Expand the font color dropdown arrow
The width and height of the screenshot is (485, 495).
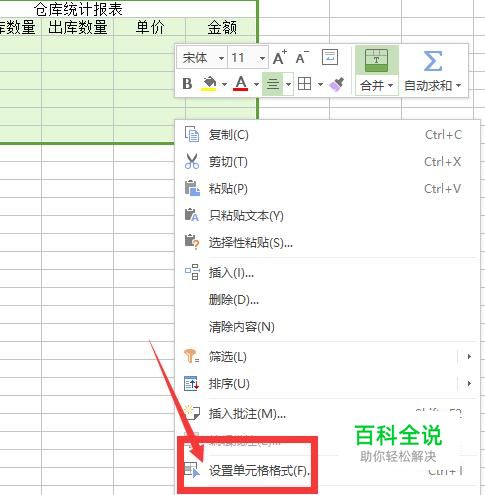(x=256, y=84)
